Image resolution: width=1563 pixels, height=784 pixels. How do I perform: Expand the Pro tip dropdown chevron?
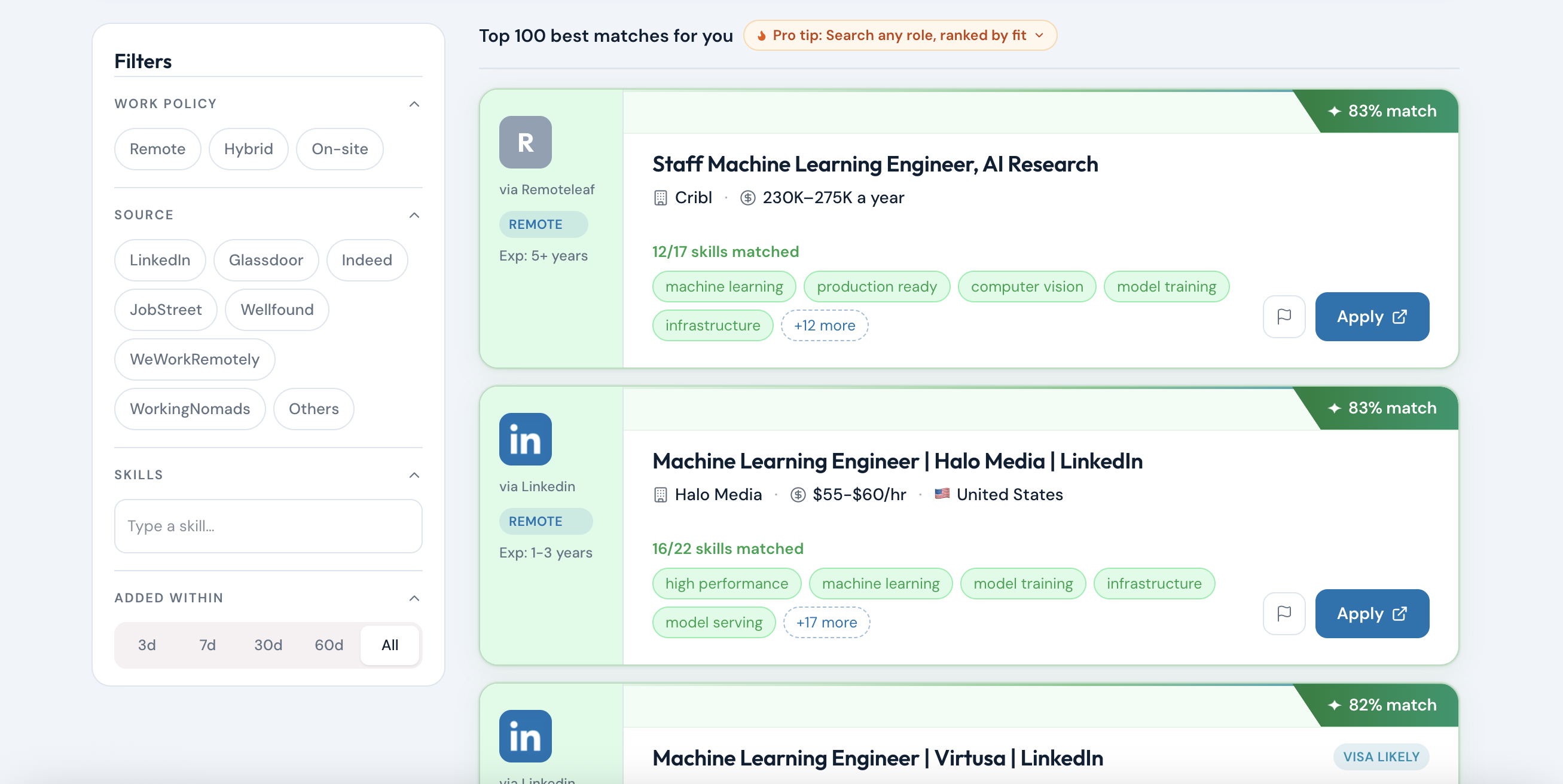(x=1039, y=35)
